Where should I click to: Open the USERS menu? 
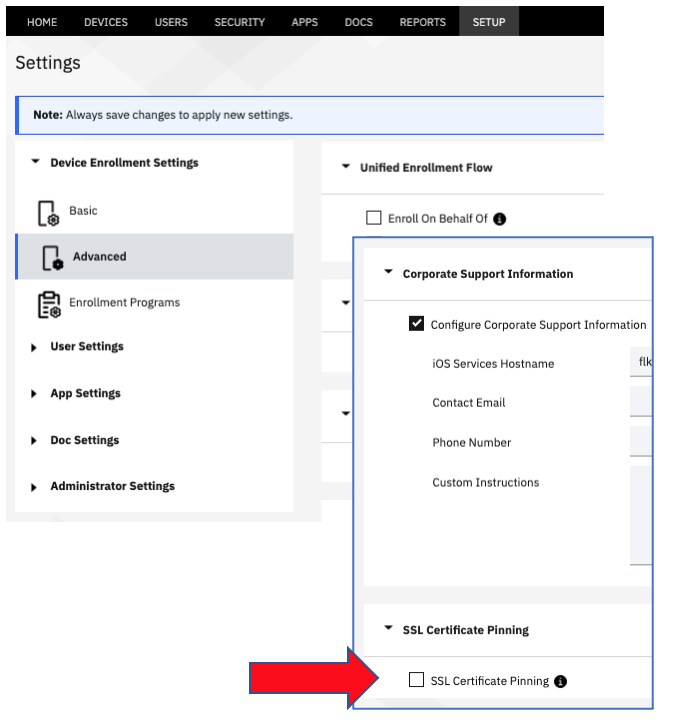(x=171, y=22)
